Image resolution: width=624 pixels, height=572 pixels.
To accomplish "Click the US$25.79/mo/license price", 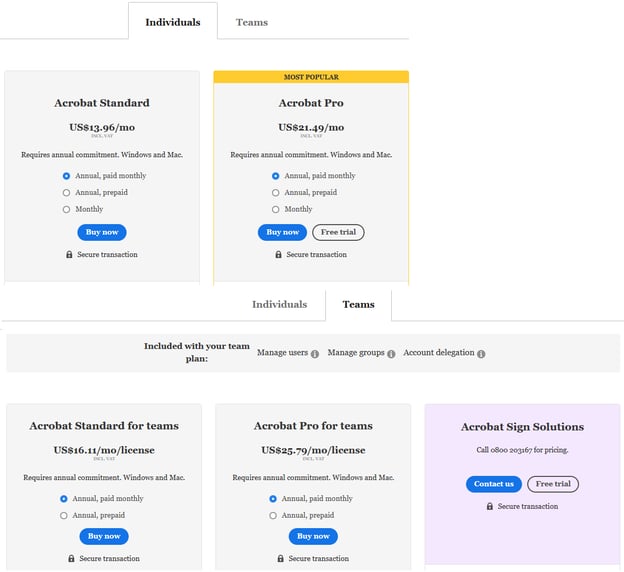I will click(313, 450).
